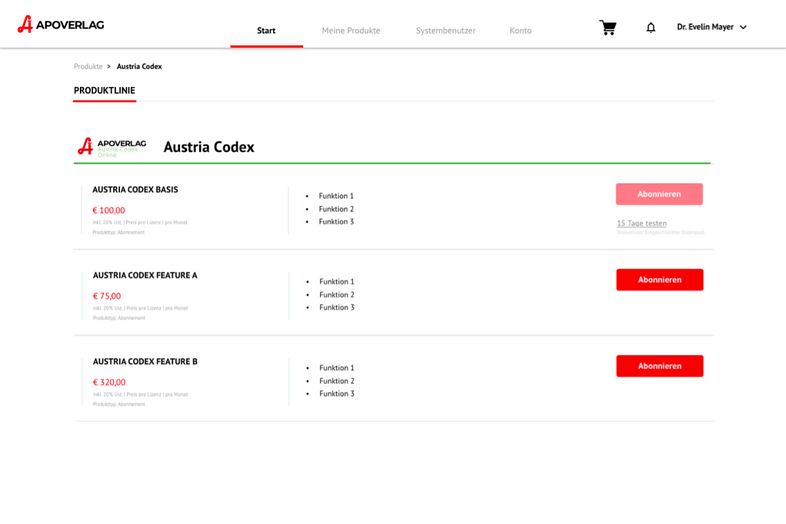Open notifications via bell icon

(x=650, y=28)
